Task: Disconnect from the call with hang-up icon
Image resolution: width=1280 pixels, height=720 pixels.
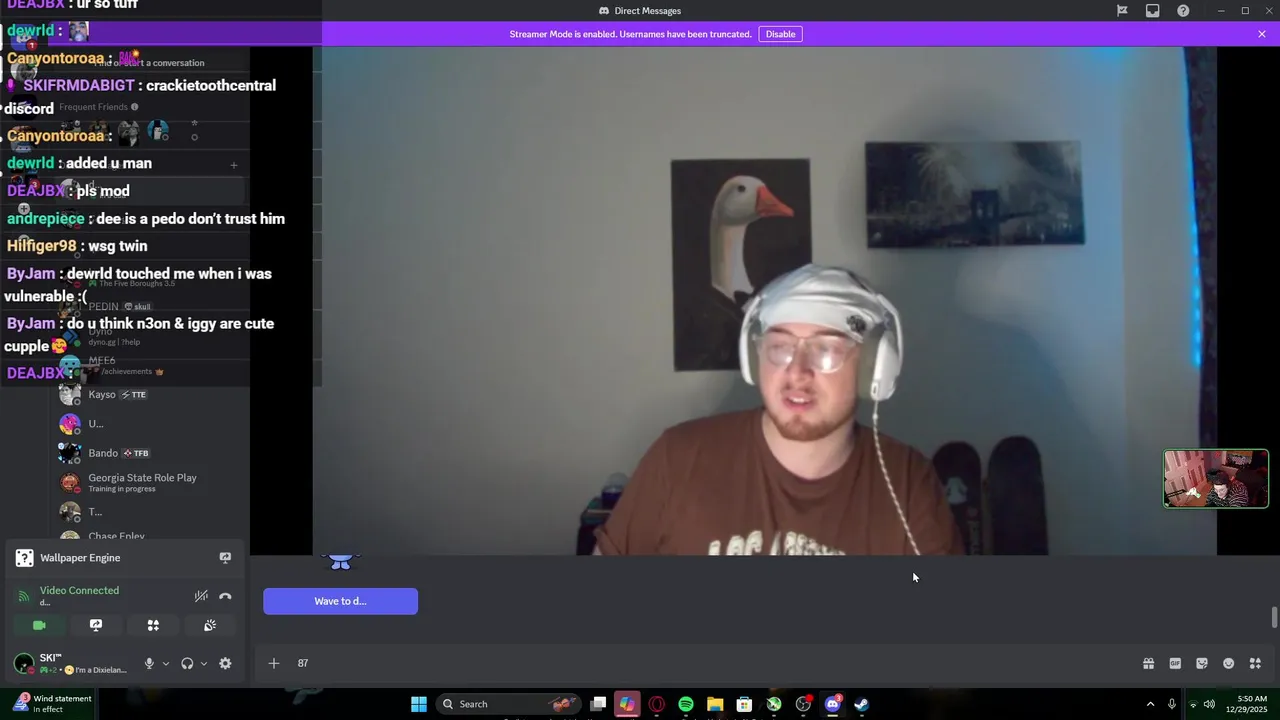Action: pyautogui.click(x=225, y=596)
